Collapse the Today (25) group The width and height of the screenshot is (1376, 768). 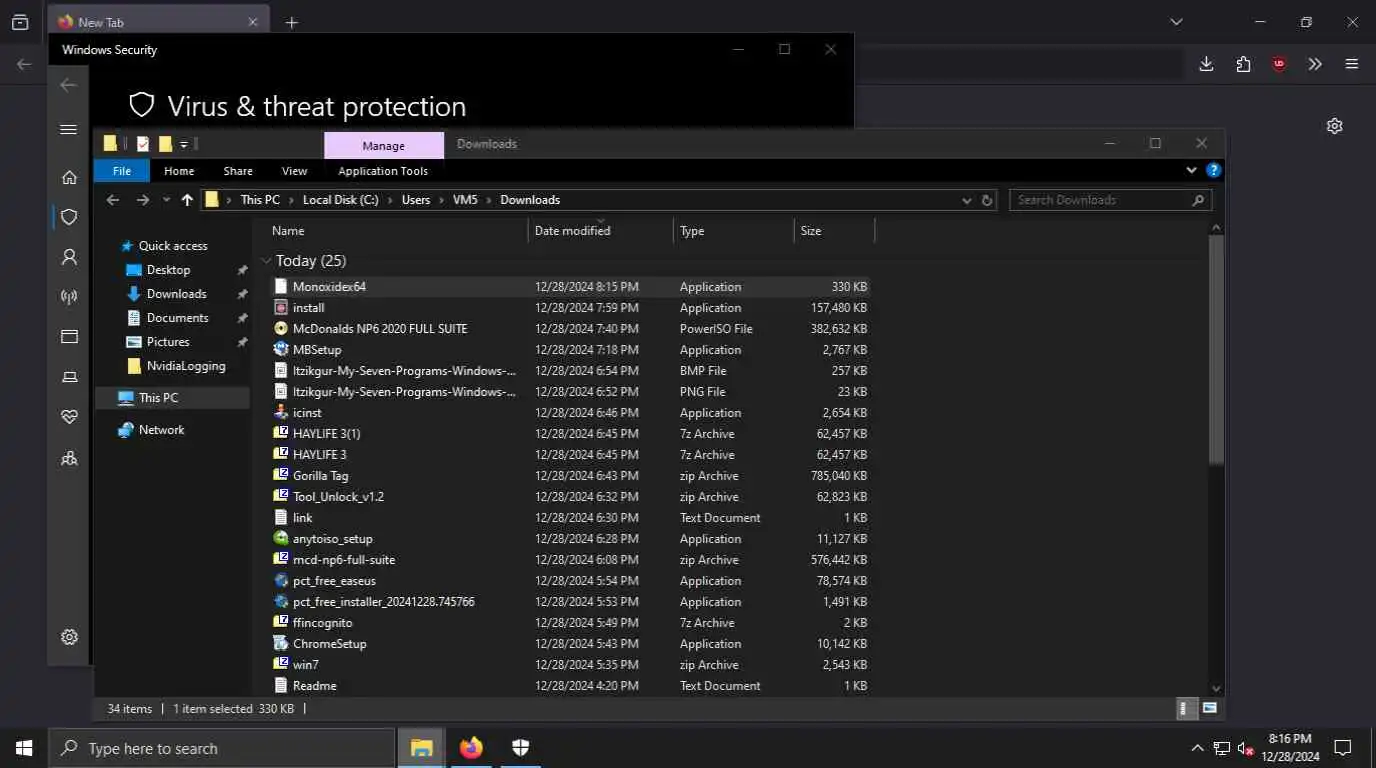coord(266,261)
